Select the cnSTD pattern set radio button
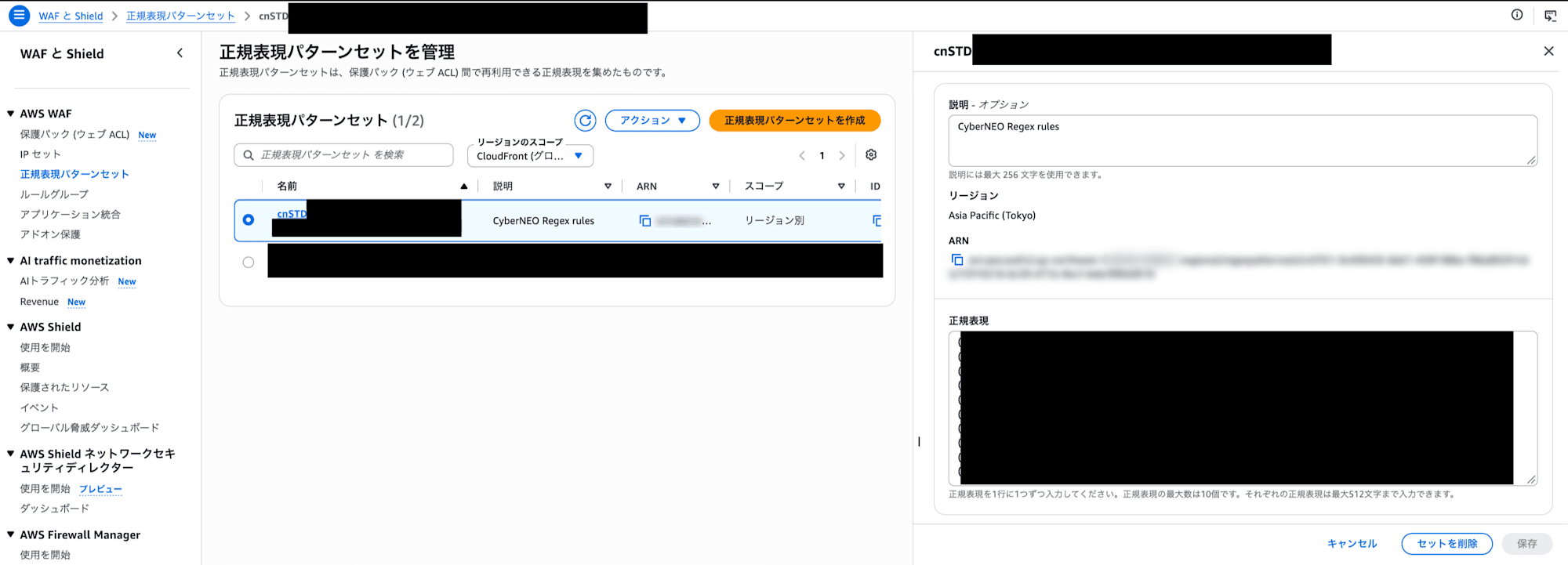The width and height of the screenshot is (1568, 565). 249,220
